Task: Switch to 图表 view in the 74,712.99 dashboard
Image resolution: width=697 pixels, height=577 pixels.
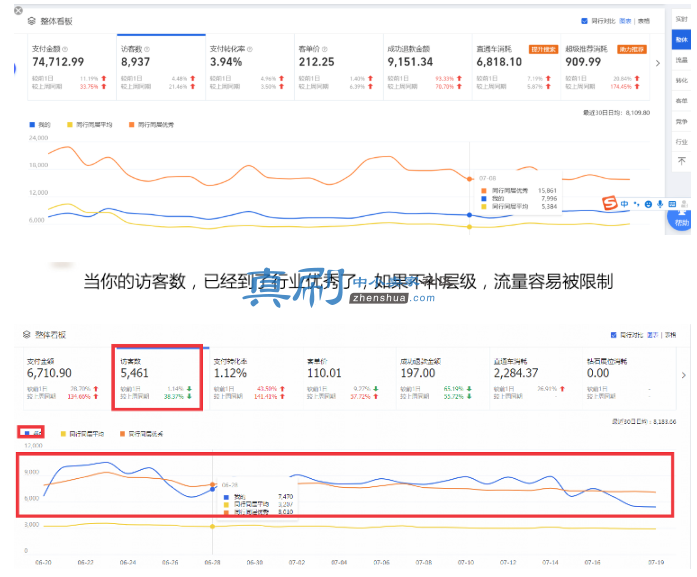Action: point(625,21)
